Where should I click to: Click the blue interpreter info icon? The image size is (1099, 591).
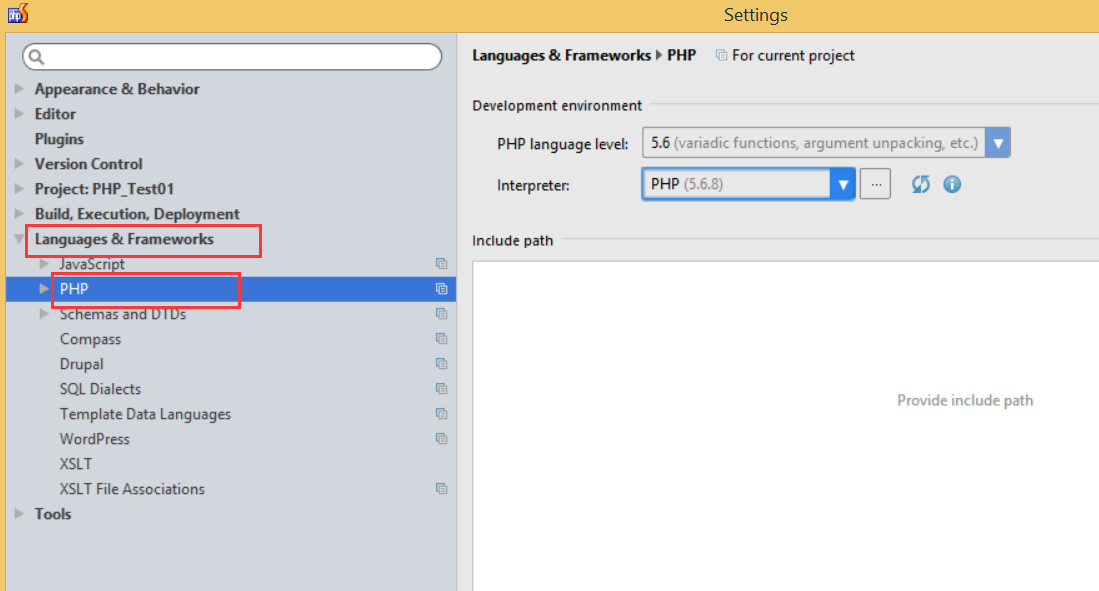[x=952, y=185]
